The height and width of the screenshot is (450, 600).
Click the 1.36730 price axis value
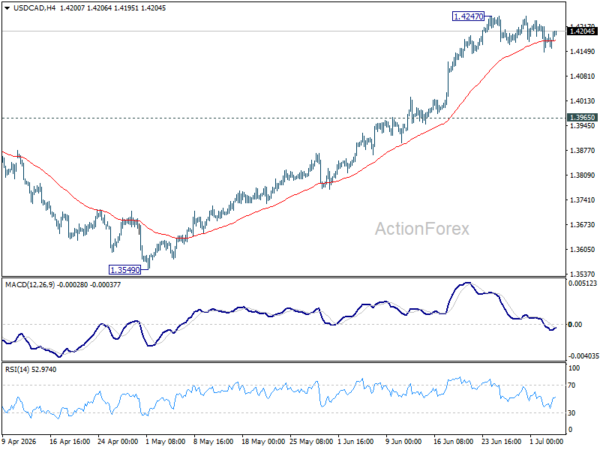point(582,225)
